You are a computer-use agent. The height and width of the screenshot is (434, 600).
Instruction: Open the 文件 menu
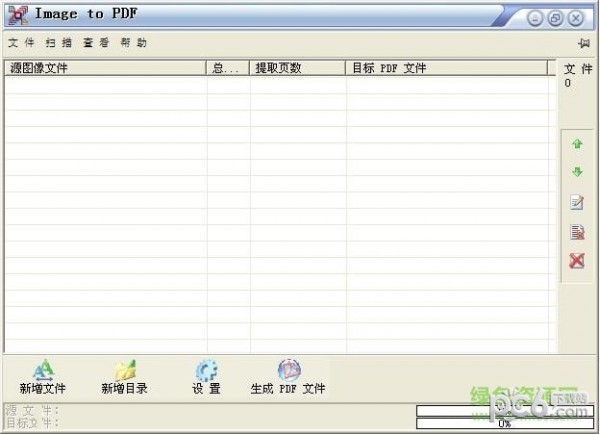[21, 42]
